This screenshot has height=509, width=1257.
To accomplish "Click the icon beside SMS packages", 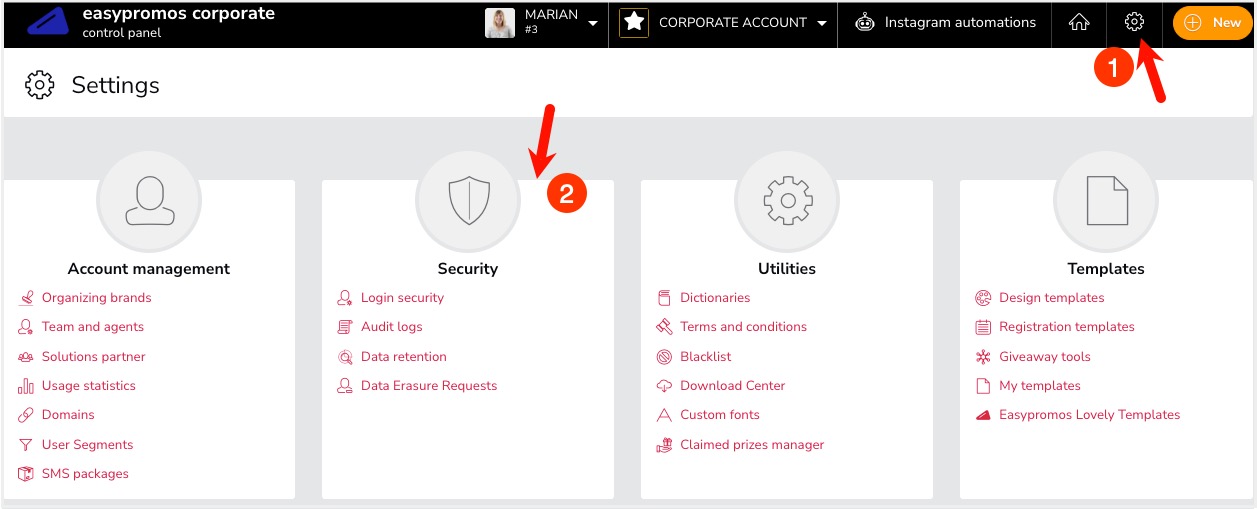I will pyautogui.click(x=26, y=474).
